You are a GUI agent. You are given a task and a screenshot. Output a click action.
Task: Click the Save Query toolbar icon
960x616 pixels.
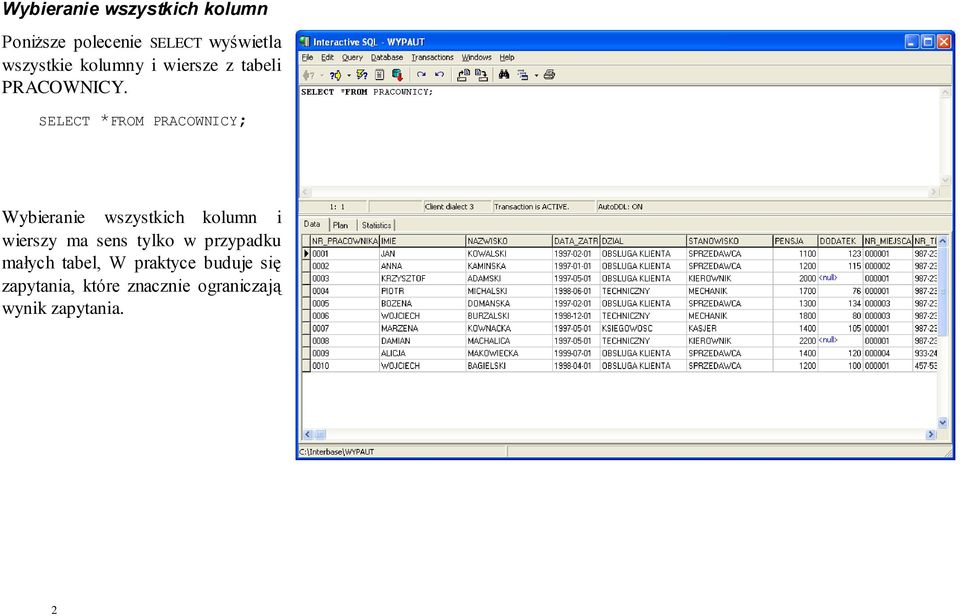pos(482,75)
